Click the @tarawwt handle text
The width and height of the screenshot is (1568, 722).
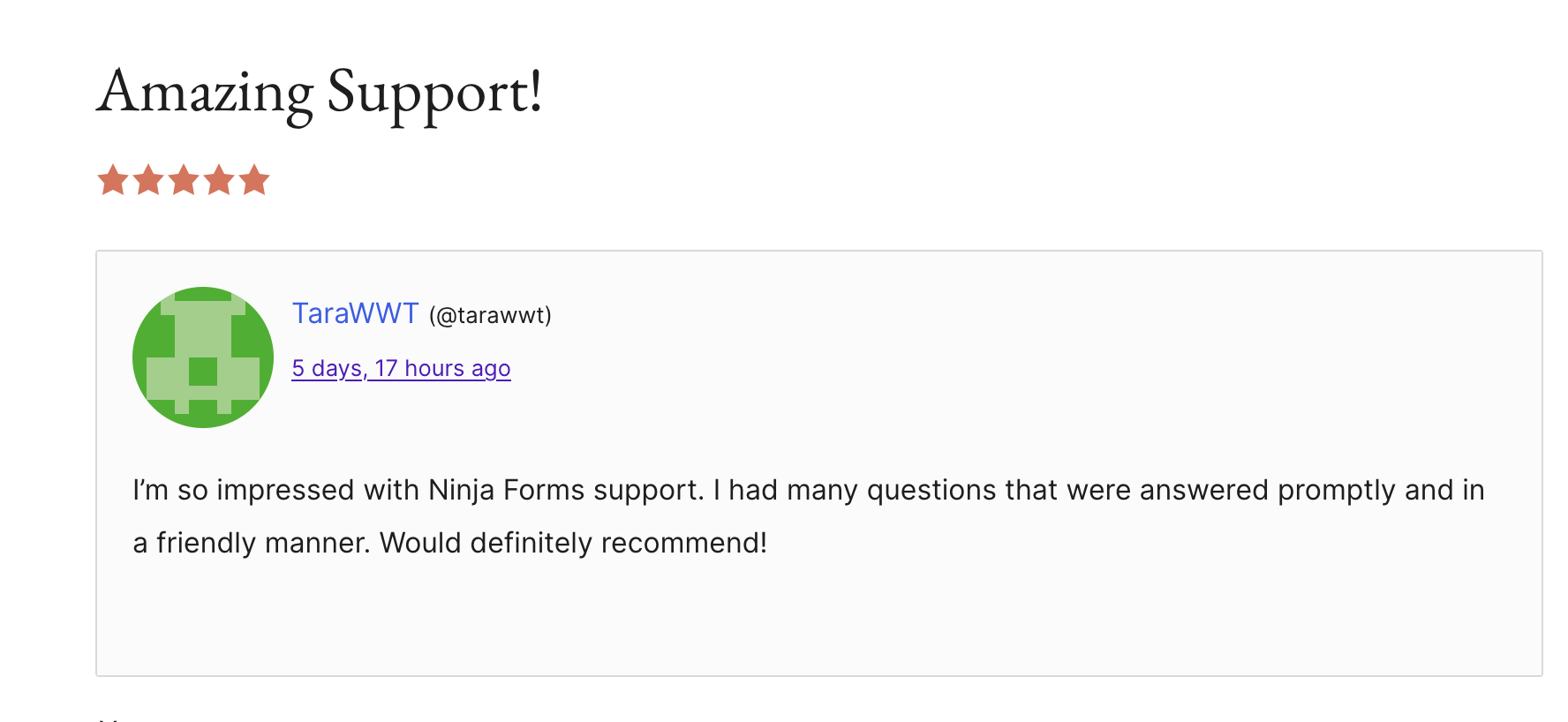(490, 315)
